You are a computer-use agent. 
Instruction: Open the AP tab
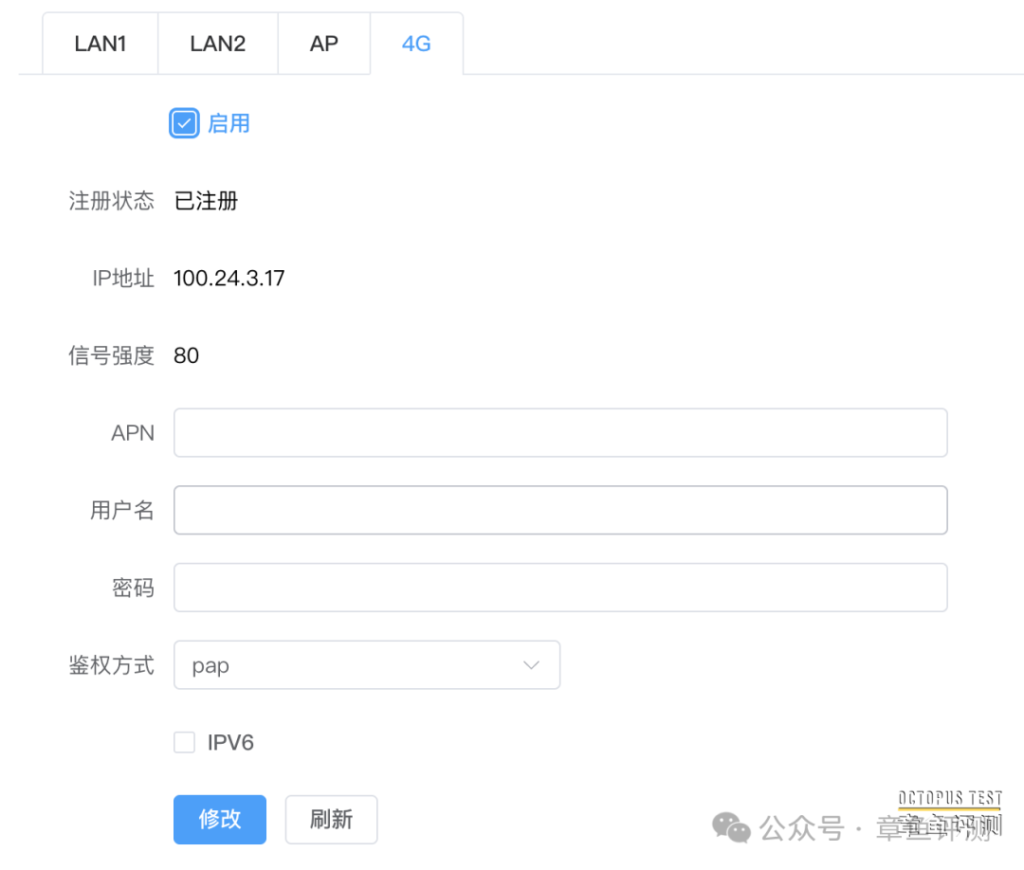323,43
